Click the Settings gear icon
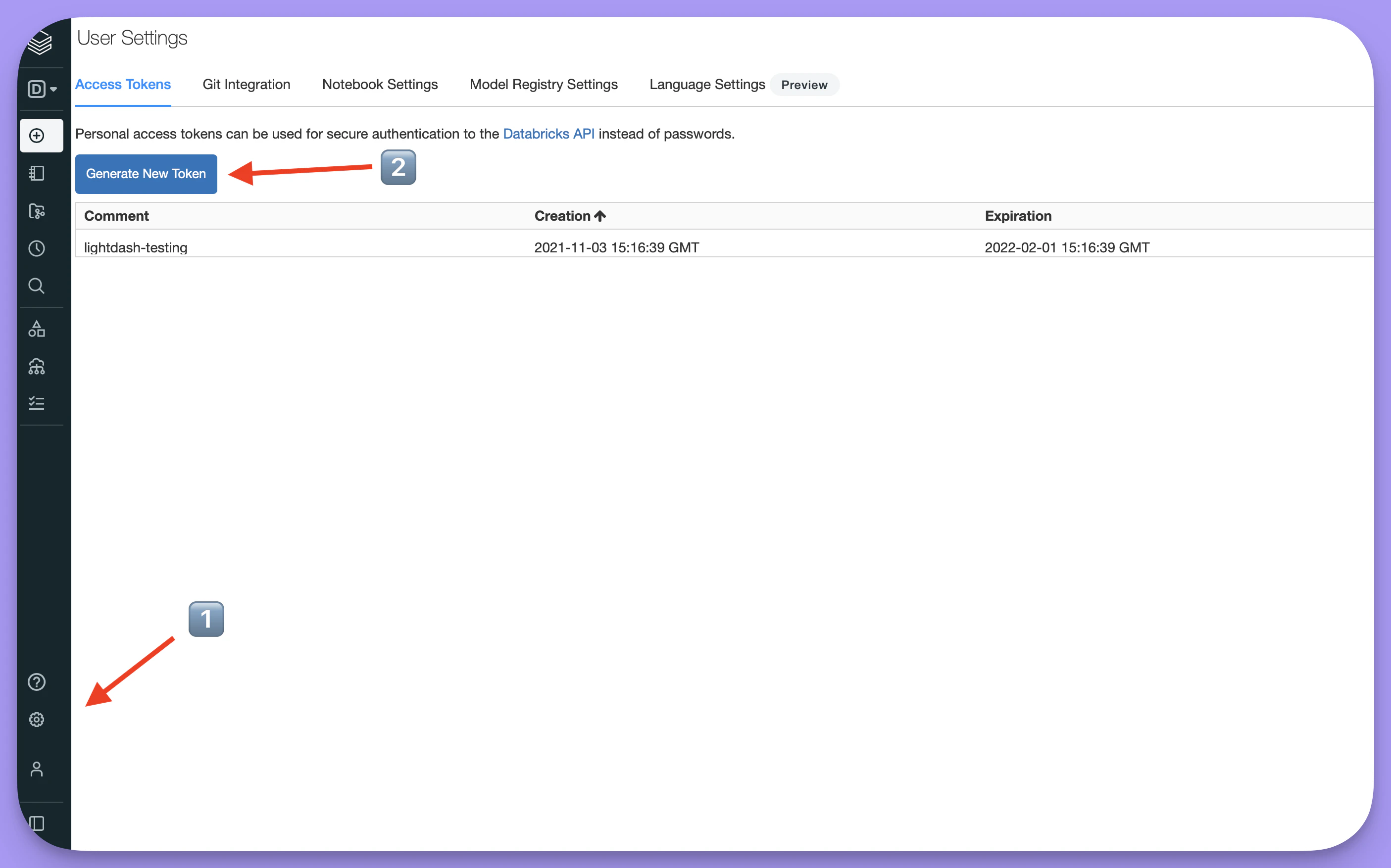Viewport: 1391px width, 868px height. [37, 720]
